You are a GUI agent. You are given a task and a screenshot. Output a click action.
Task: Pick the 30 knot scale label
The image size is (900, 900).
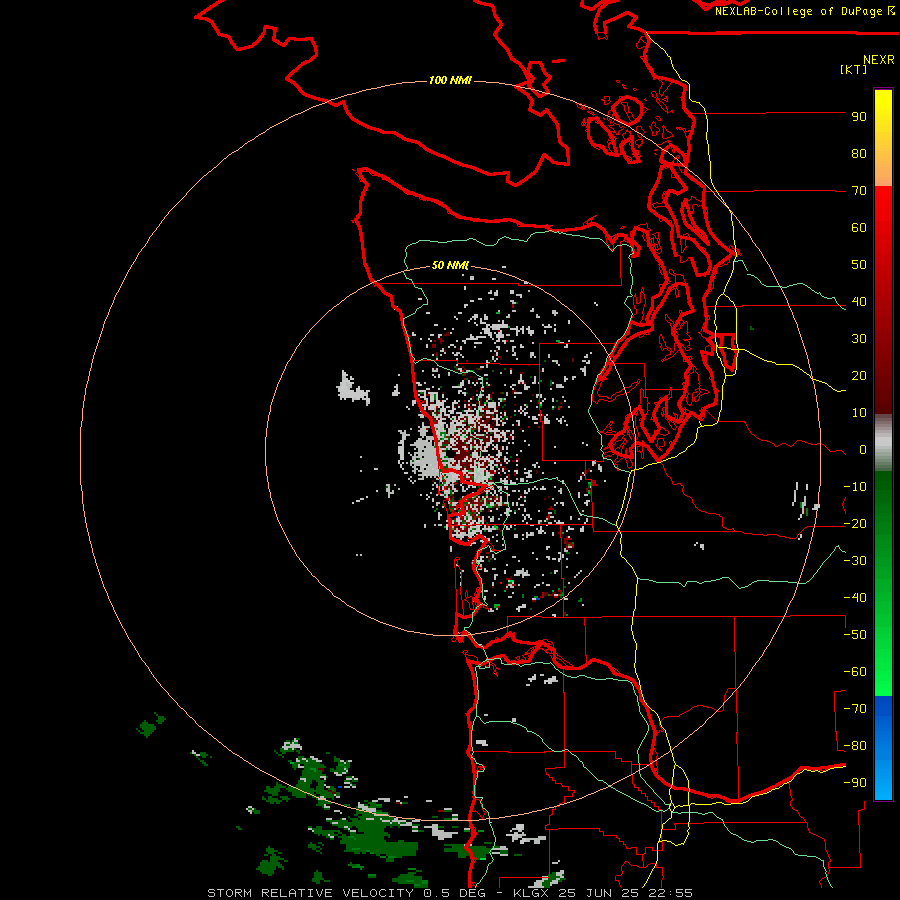pyautogui.click(x=859, y=339)
